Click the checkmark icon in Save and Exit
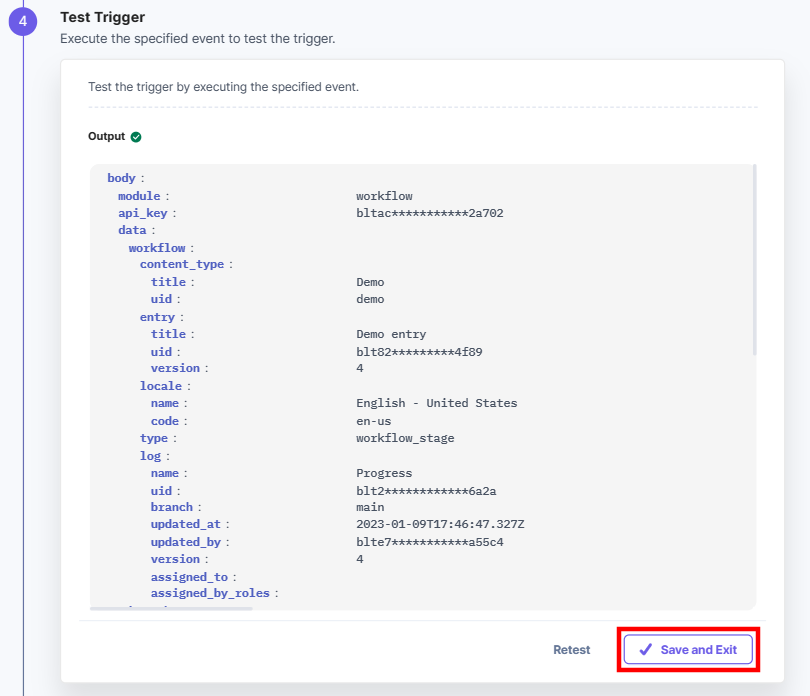Image resolution: width=810 pixels, height=696 pixels. pos(645,649)
